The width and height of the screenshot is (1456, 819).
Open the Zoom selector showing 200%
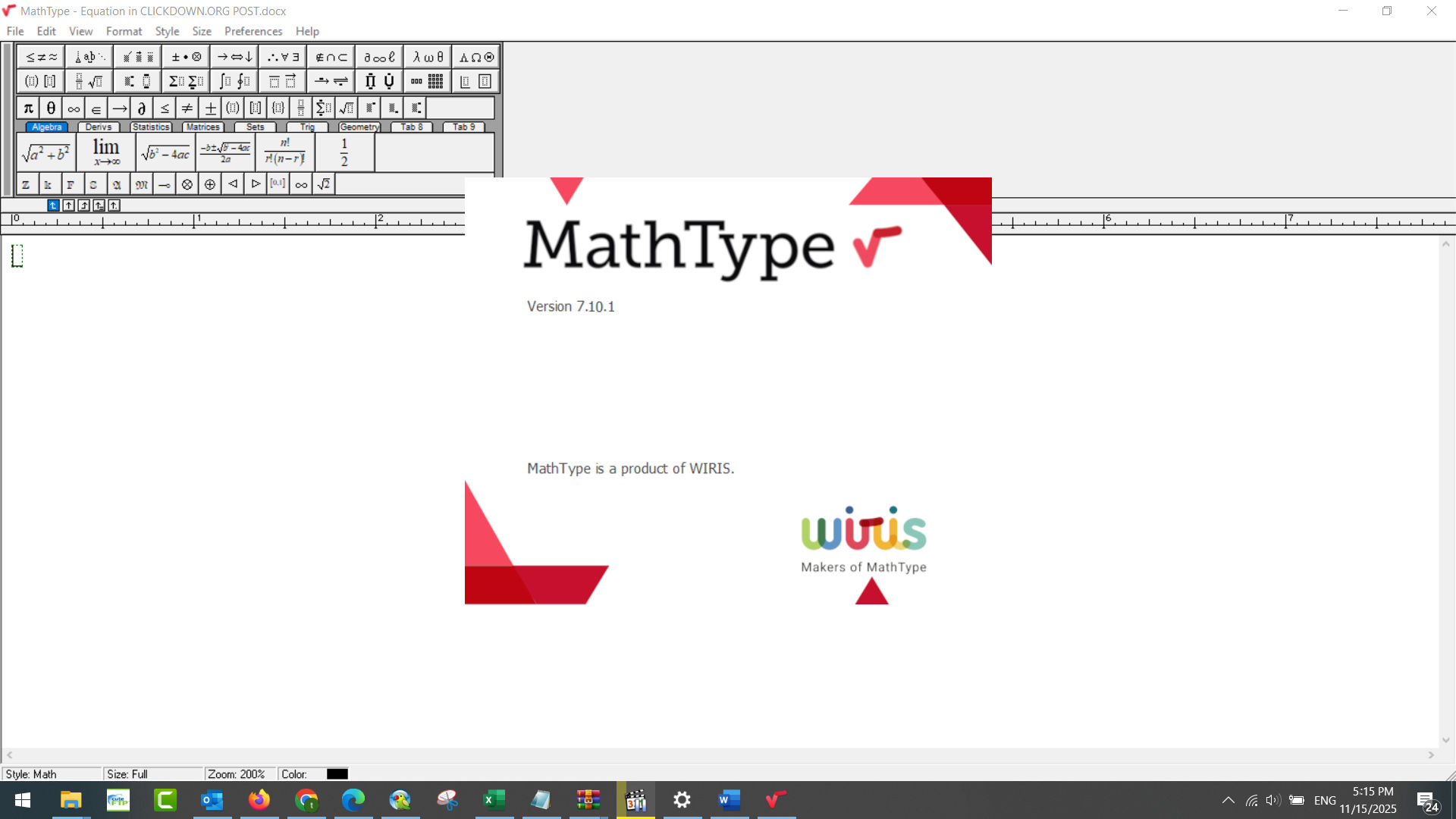(x=239, y=773)
